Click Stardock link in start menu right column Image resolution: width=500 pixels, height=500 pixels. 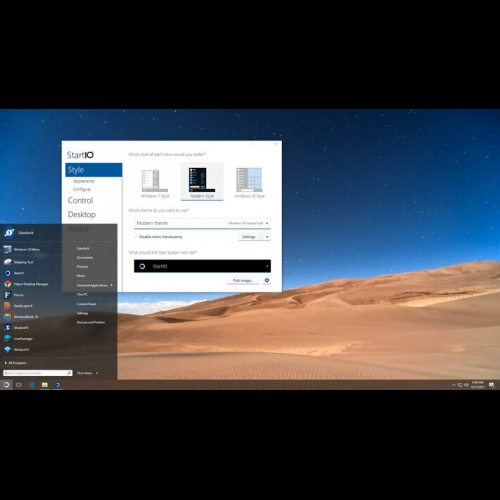(x=83, y=248)
